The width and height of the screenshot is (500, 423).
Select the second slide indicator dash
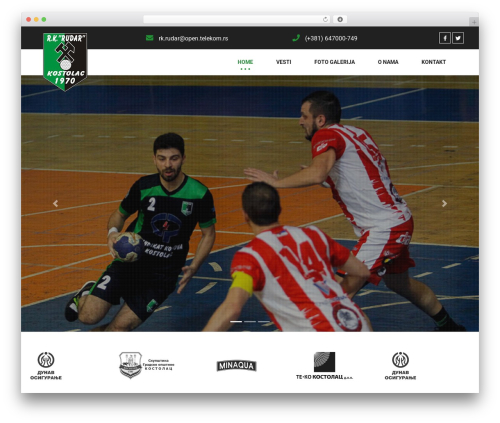click(x=250, y=321)
